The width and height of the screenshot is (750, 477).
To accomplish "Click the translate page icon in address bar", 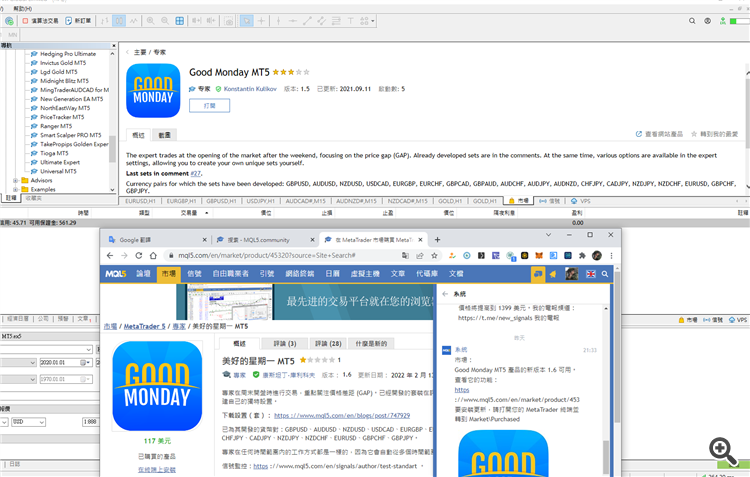I will pos(405,255).
